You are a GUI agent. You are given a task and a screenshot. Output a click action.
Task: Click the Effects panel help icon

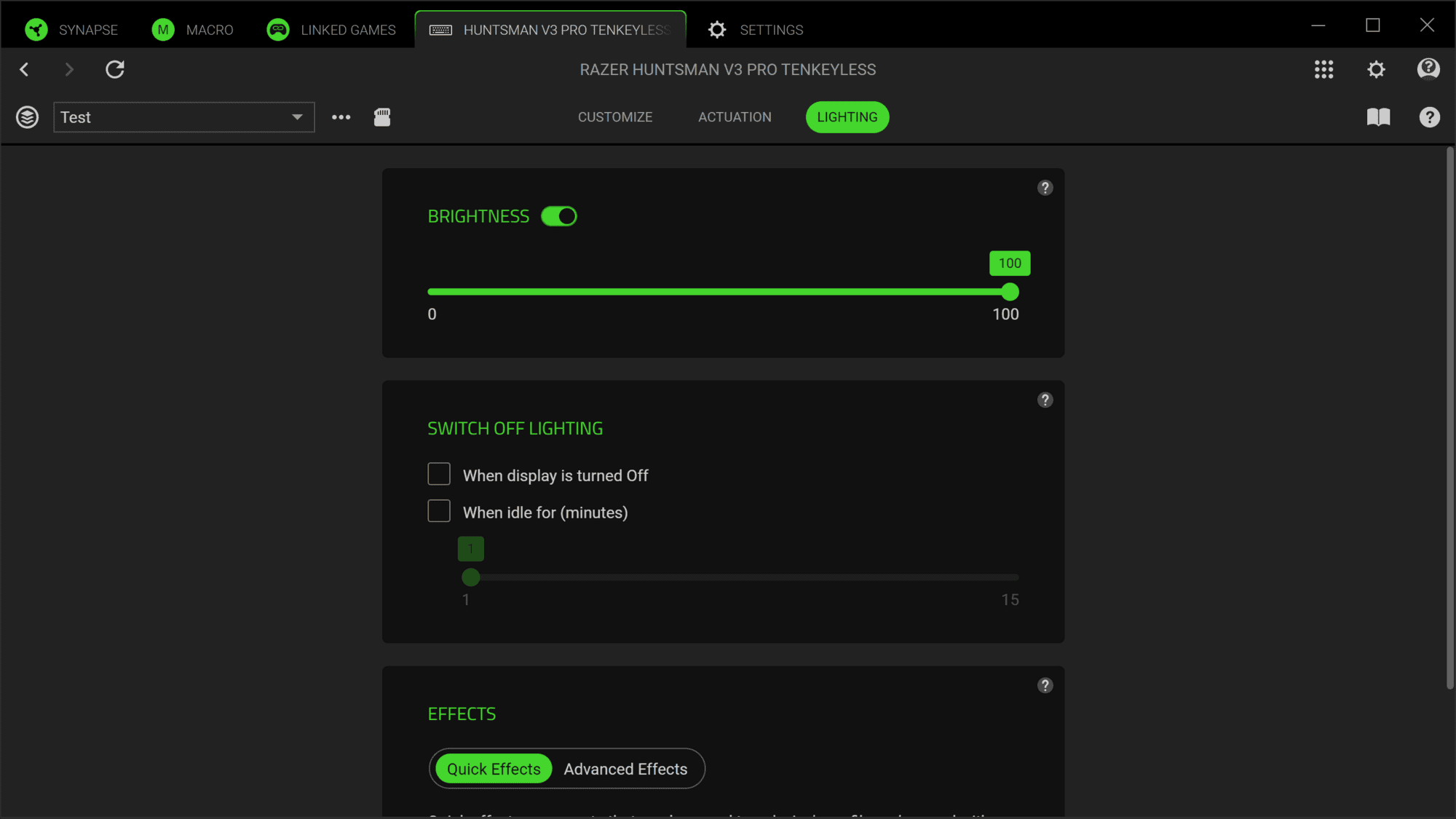pos(1045,685)
